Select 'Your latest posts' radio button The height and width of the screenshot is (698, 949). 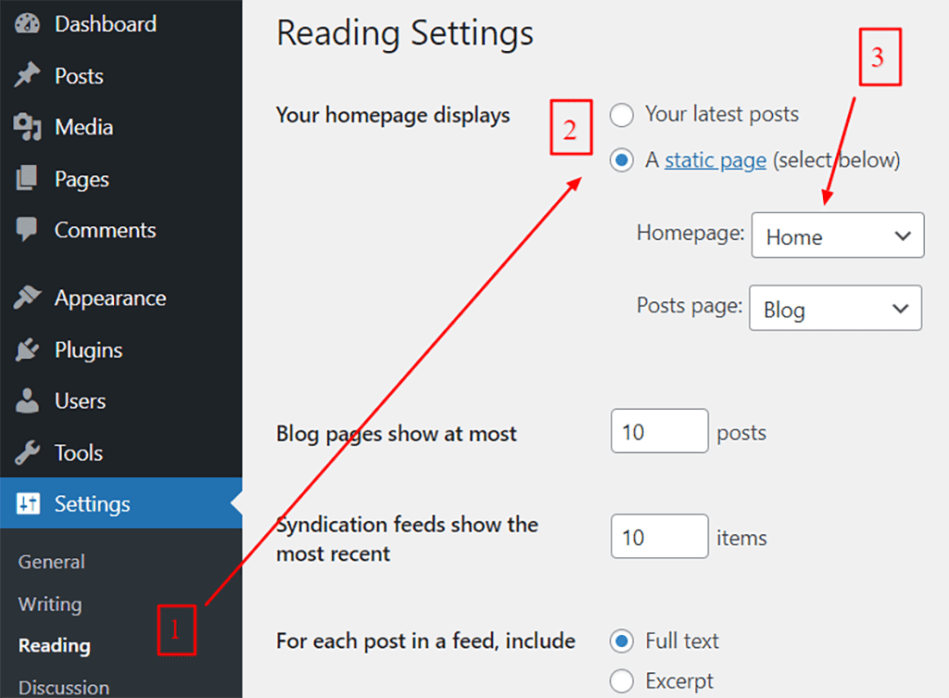click(x=622, y=115)
